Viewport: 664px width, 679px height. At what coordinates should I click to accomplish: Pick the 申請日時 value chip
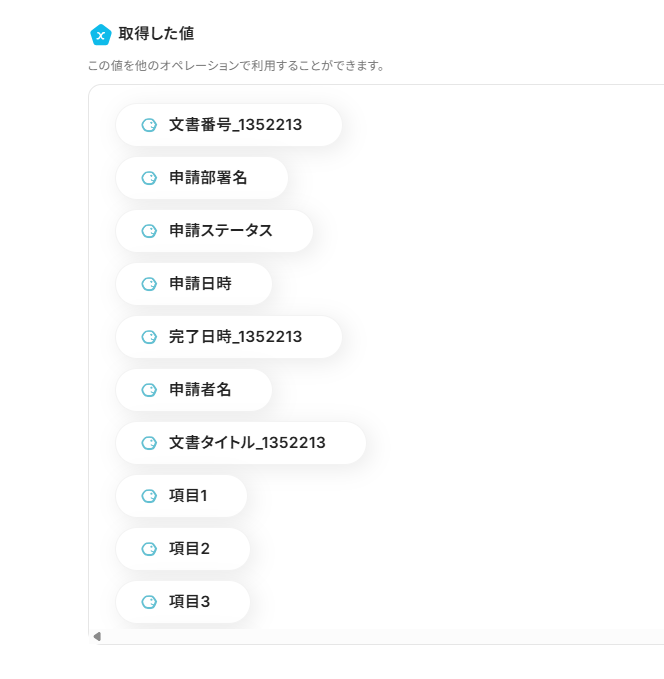click(200, 284)
